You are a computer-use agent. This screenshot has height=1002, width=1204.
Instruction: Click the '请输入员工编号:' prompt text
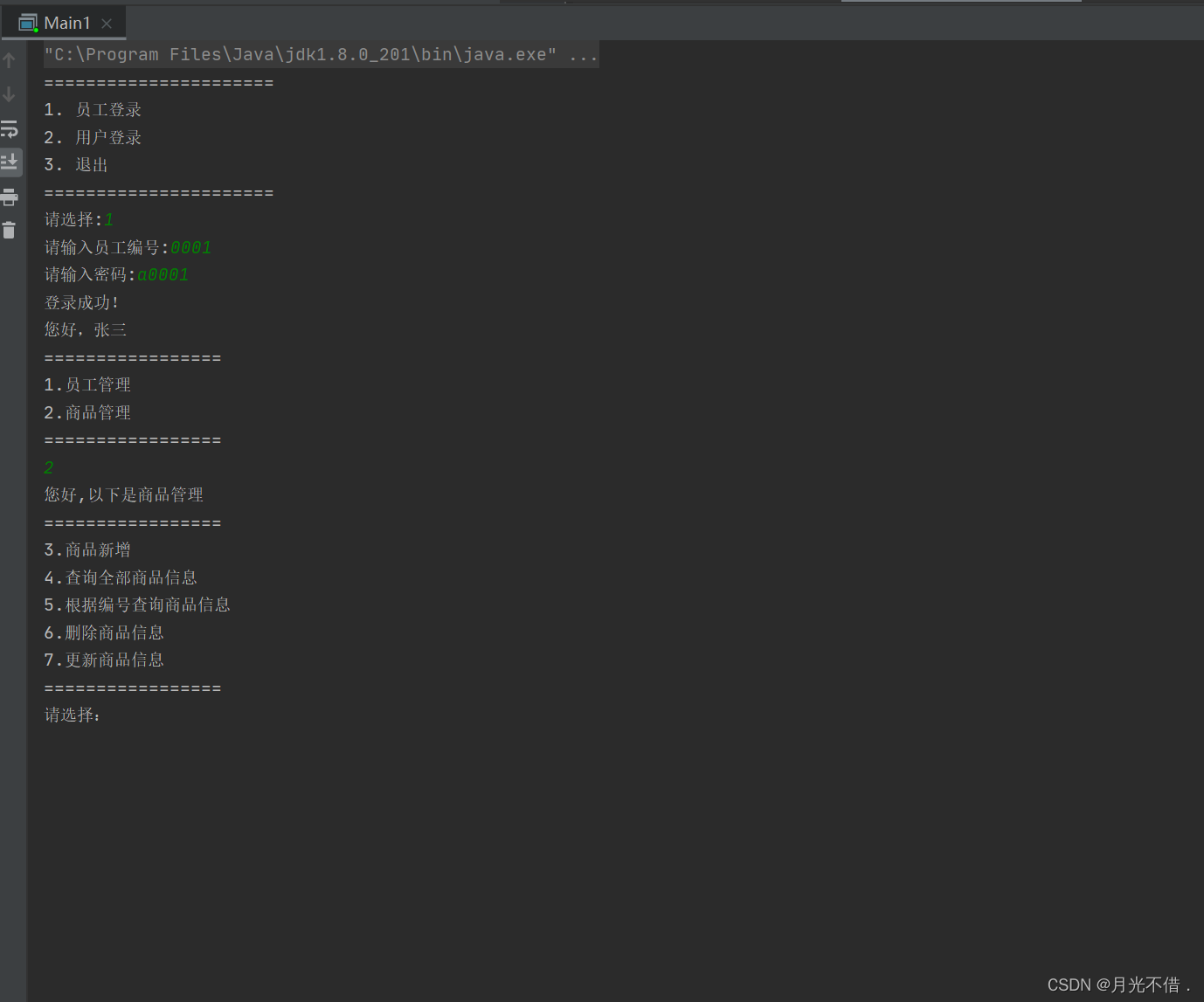107,248
